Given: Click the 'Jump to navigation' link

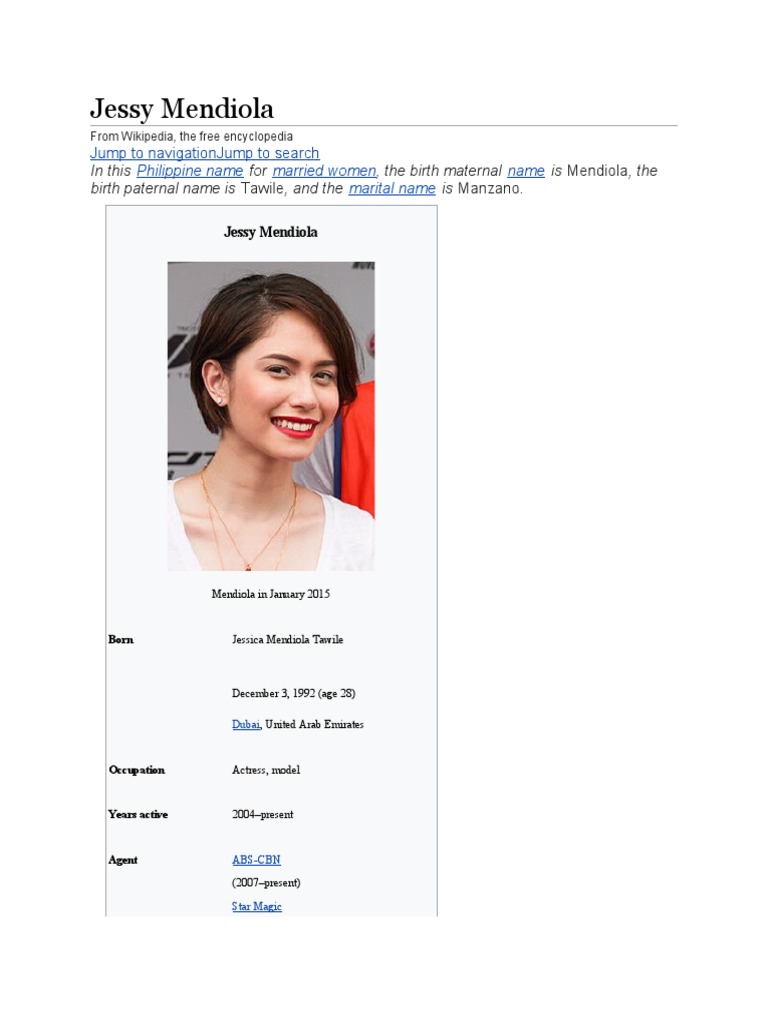Looking at the screenshot, I should (153, 153).
